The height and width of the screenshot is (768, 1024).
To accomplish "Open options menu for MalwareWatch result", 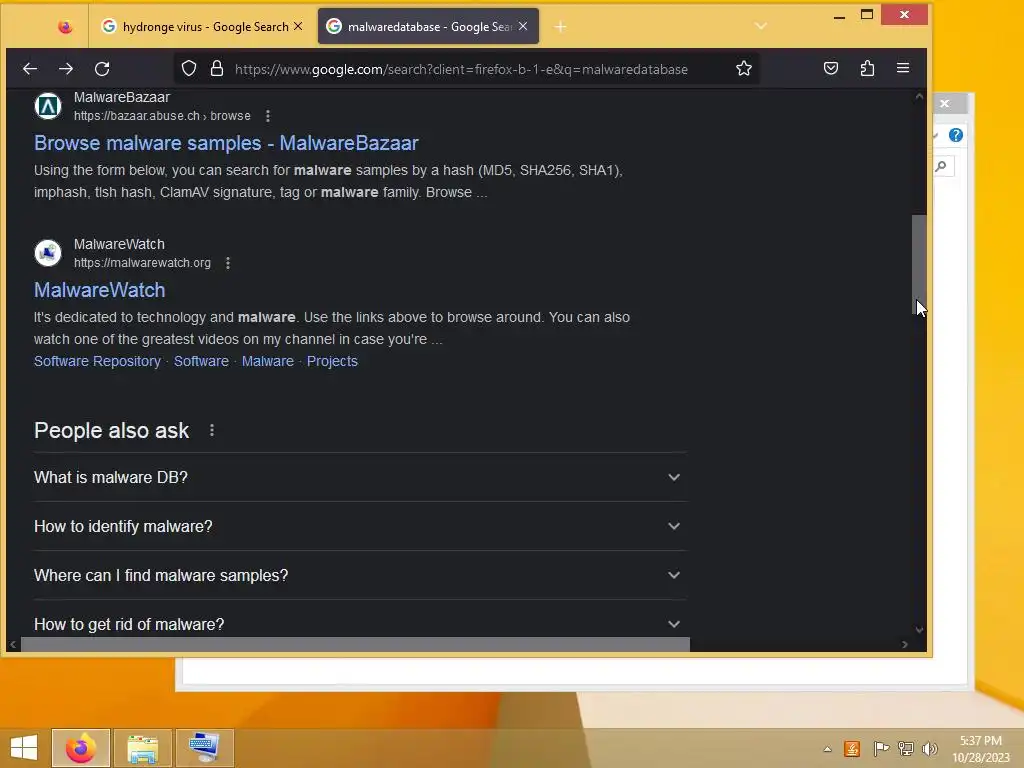I will [x=228, y=263].
